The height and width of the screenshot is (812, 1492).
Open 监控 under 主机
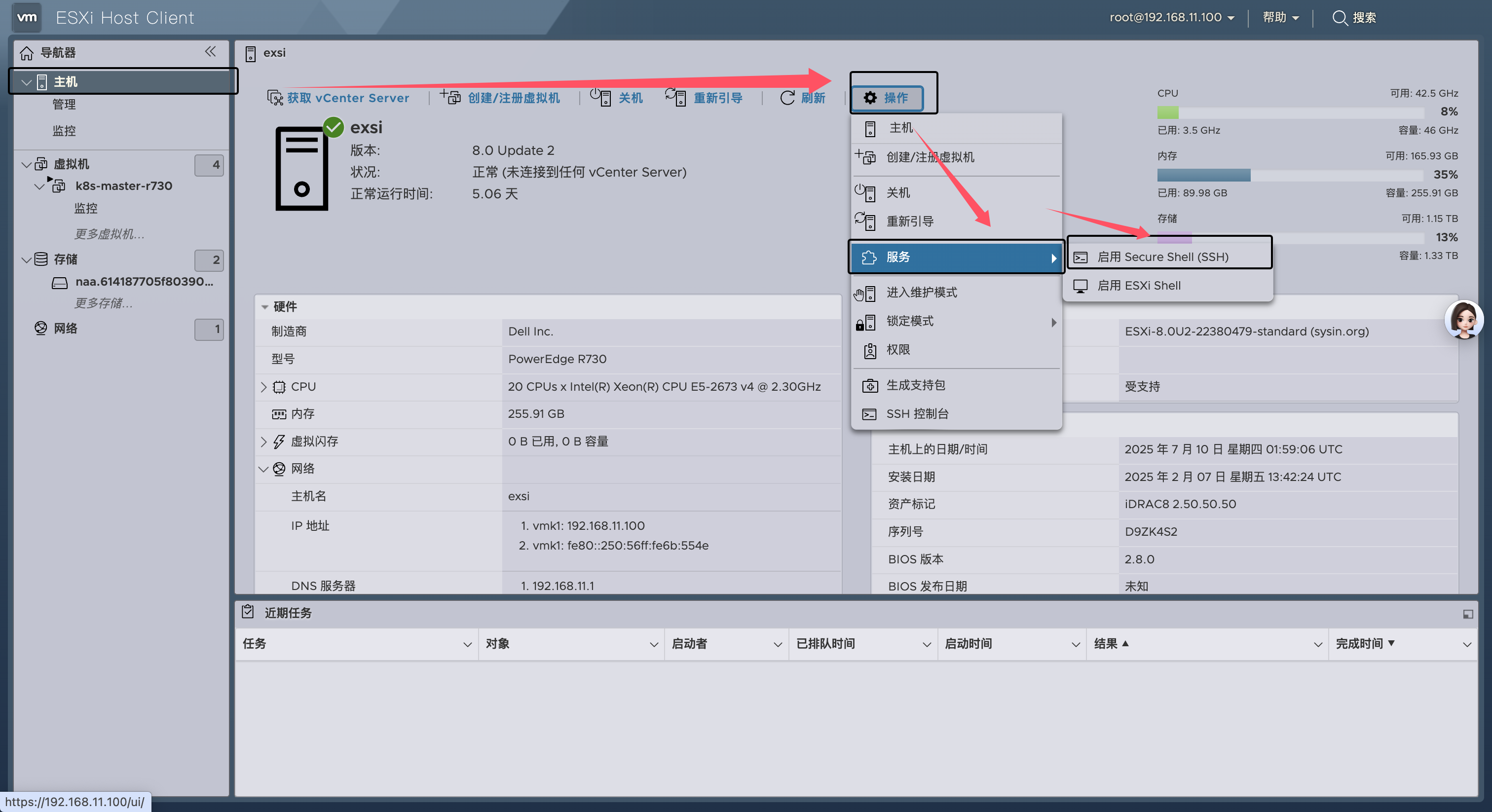tap(64, 131)
